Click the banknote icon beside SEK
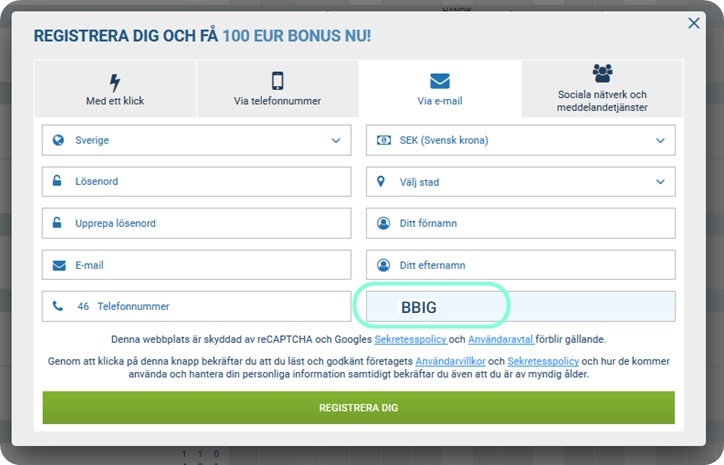This screenshot has width=724, height=465. (x=383, y=140)
